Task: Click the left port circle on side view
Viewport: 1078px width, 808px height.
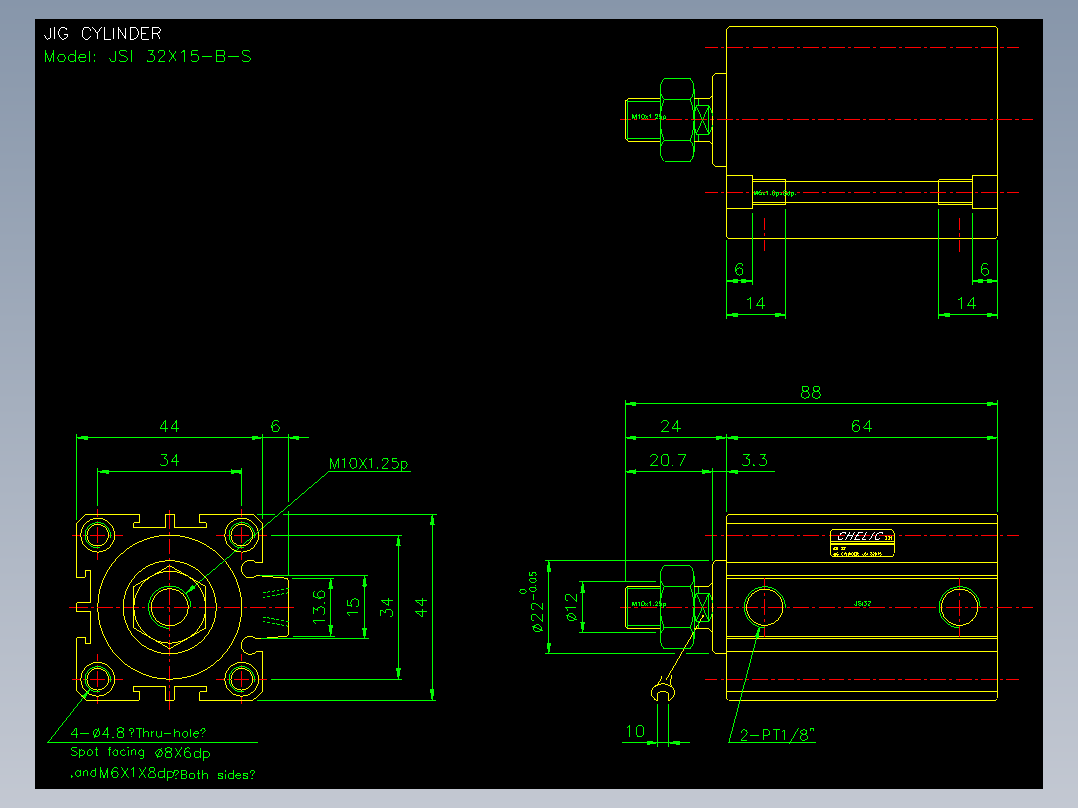Action: 764,607
